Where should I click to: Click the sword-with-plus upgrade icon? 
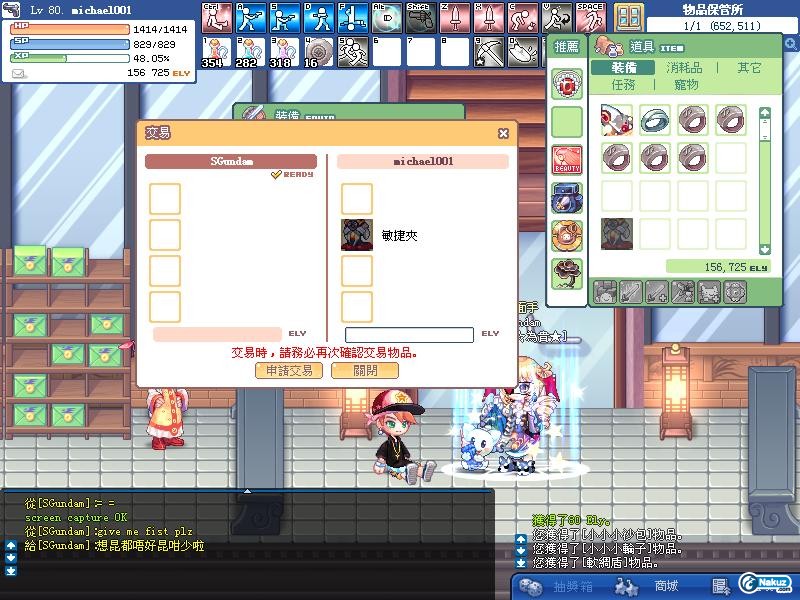657,293
